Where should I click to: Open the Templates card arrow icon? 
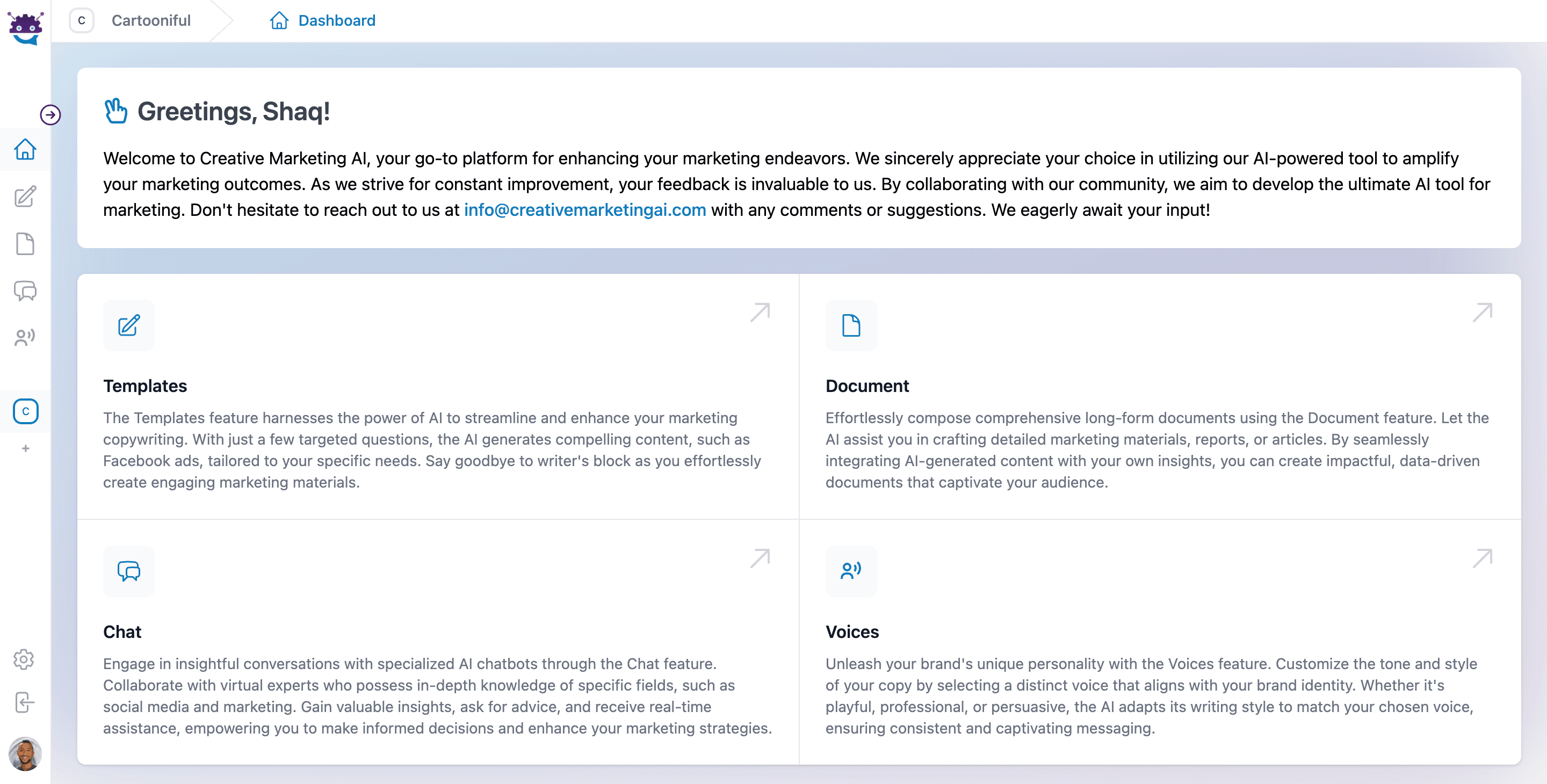click(x=760, y=312)
